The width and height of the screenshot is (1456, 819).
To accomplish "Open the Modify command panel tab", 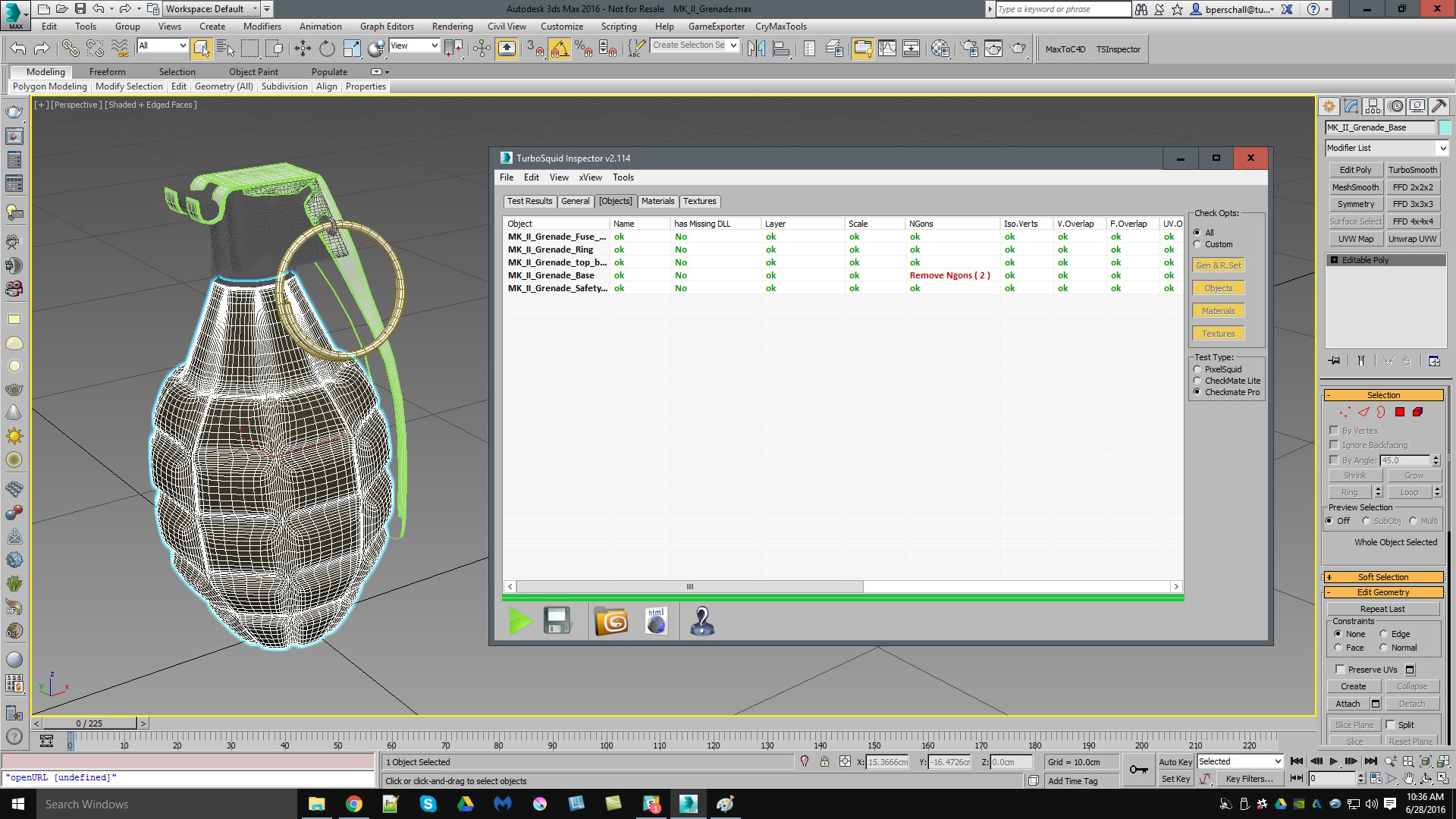I will [x=1351, y=107].
